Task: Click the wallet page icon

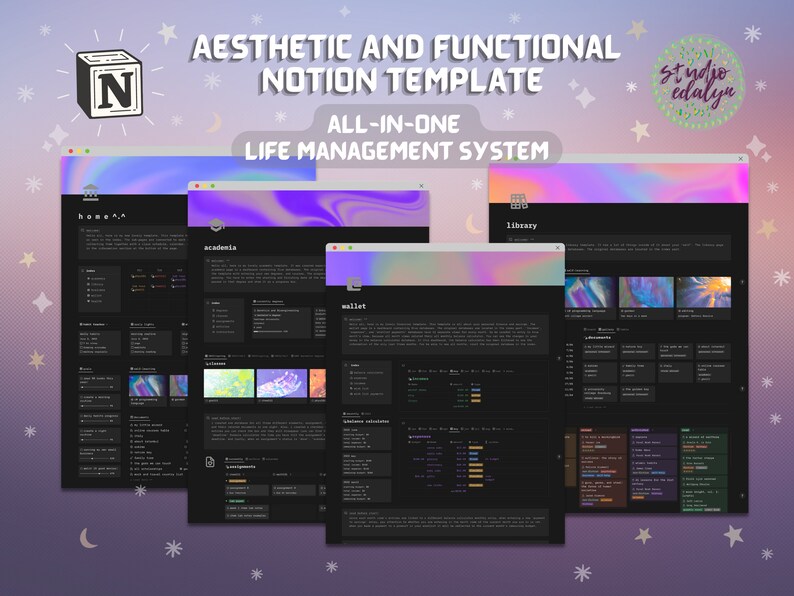Action: [x=354, y=284]
